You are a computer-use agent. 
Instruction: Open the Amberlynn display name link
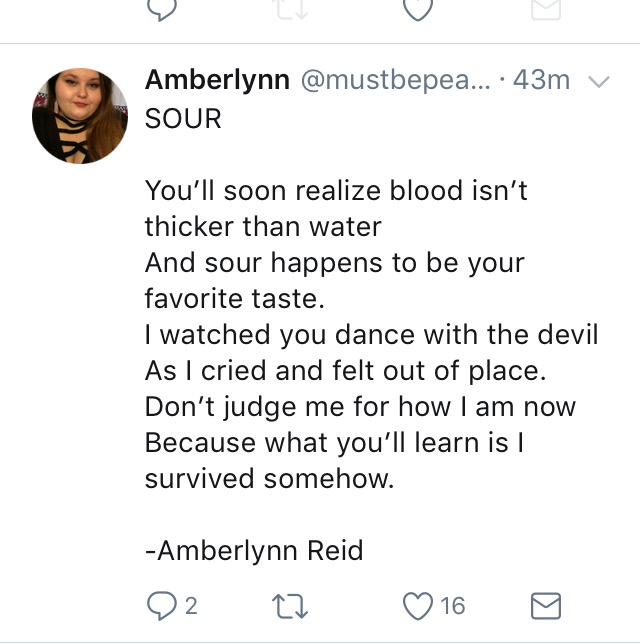(217, 80)
